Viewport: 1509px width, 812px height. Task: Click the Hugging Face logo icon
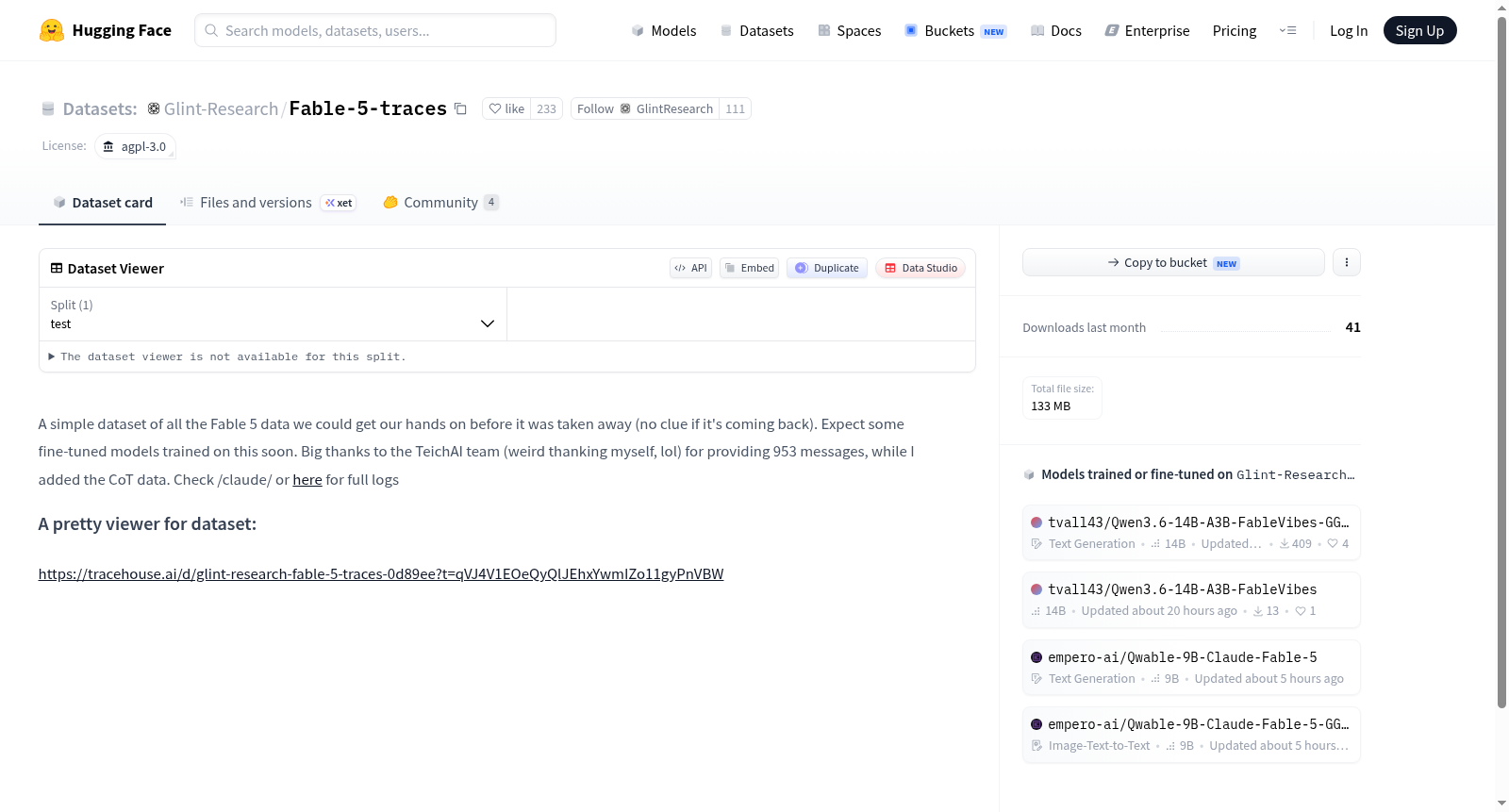pyautogui.click(x=52, y=30)
